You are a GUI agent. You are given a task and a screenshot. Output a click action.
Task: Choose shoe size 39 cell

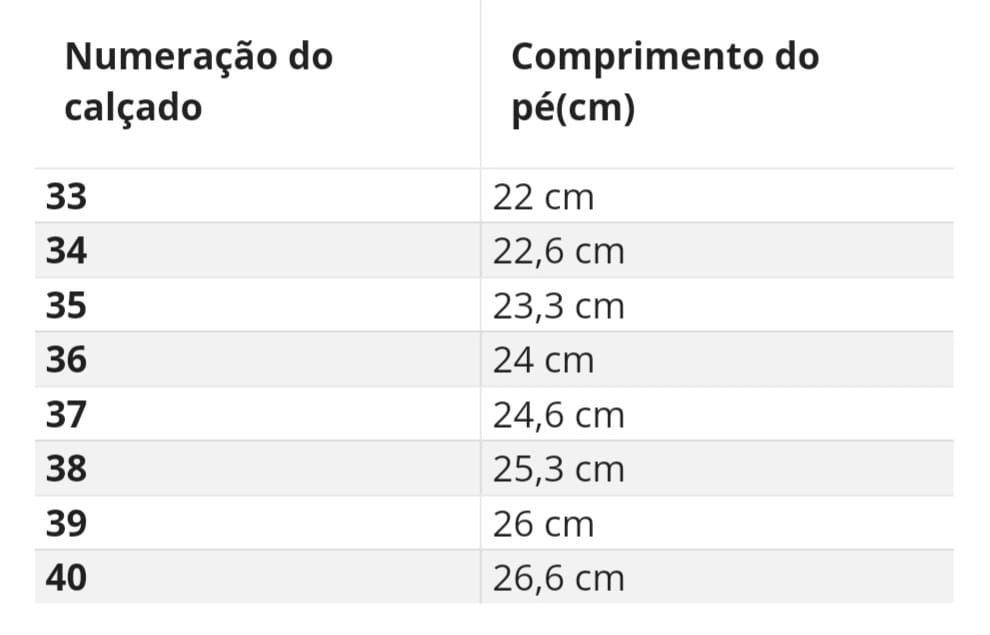[67, 523]
